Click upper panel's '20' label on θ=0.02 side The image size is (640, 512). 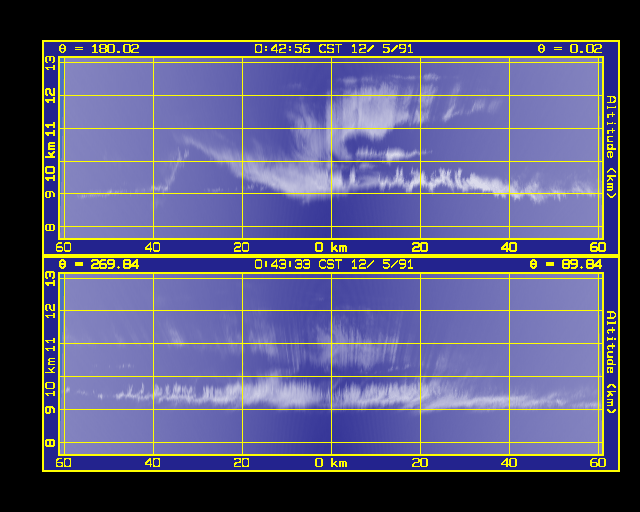(420, 247)
